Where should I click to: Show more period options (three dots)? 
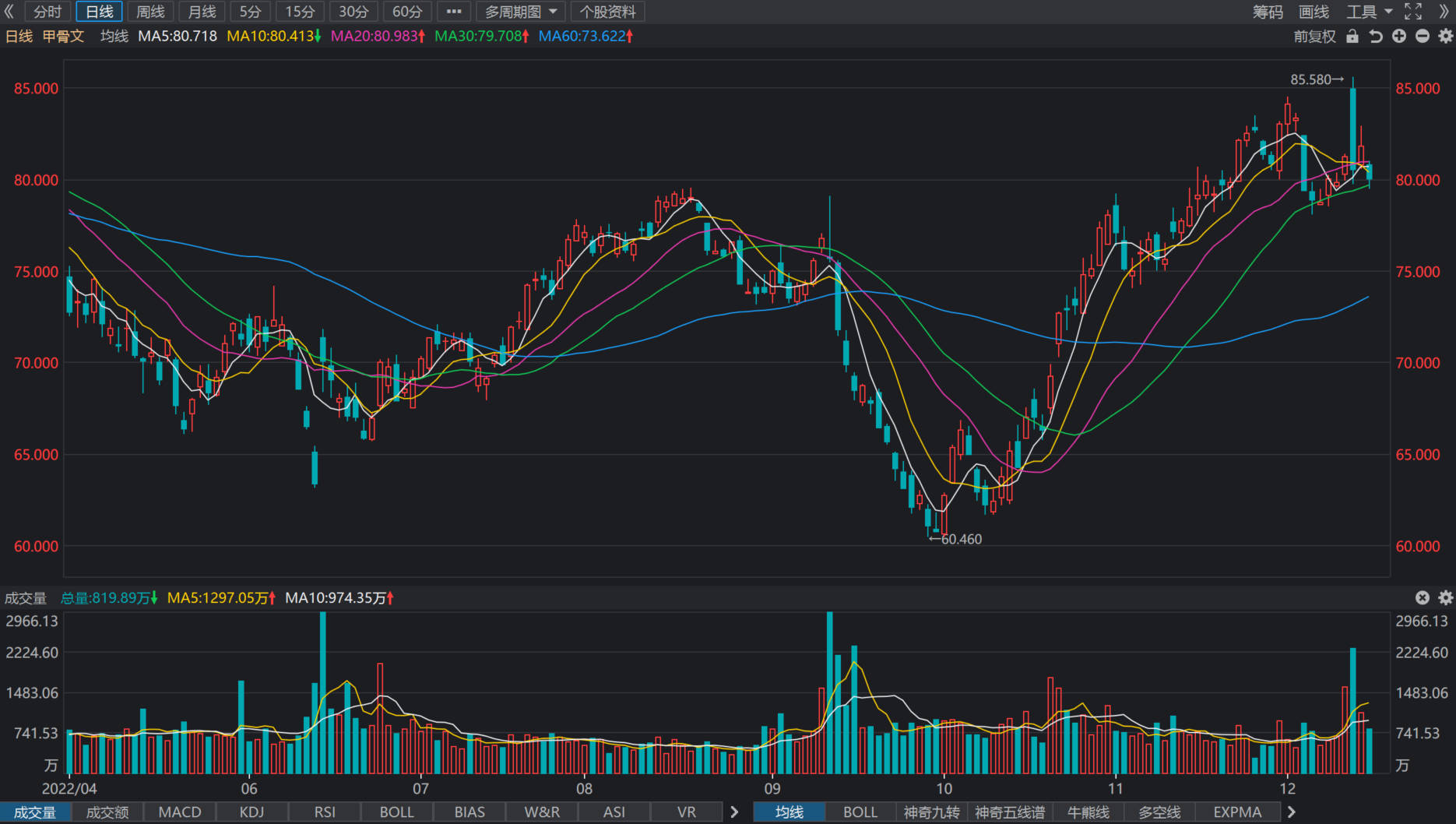coord(454,12)
